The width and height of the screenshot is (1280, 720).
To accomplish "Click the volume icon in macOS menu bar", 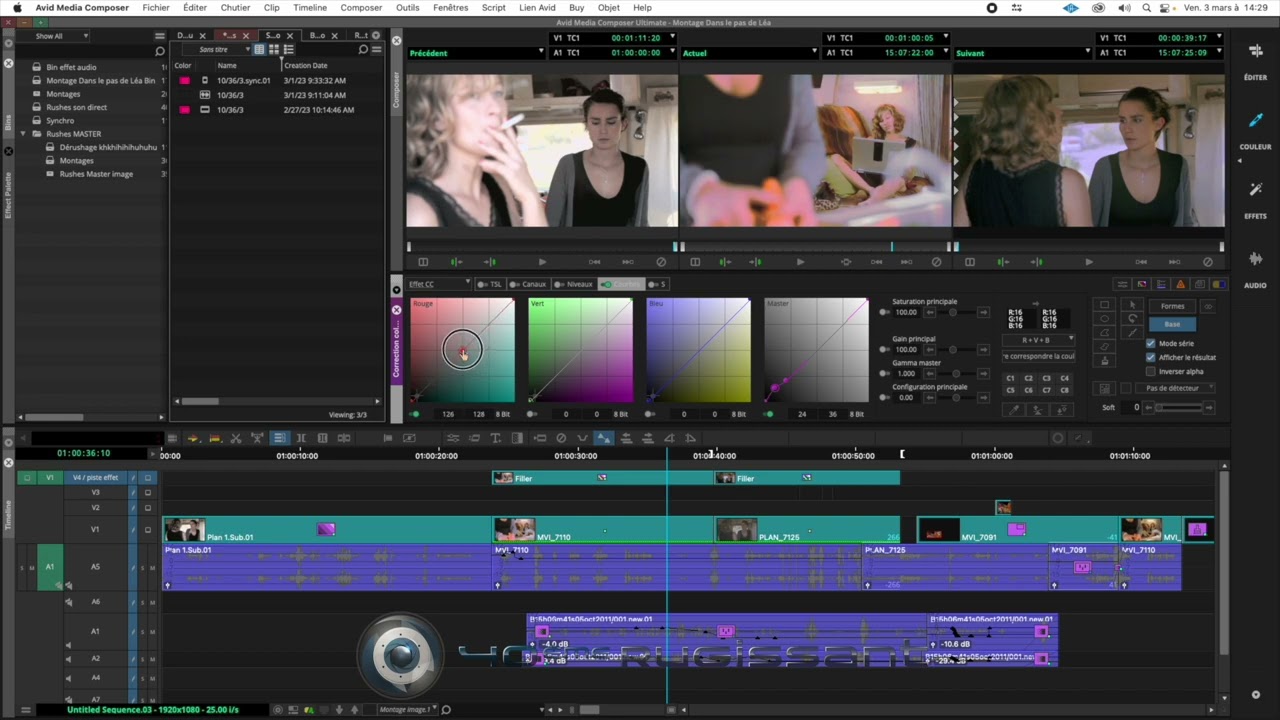I will coord(1124,8).
